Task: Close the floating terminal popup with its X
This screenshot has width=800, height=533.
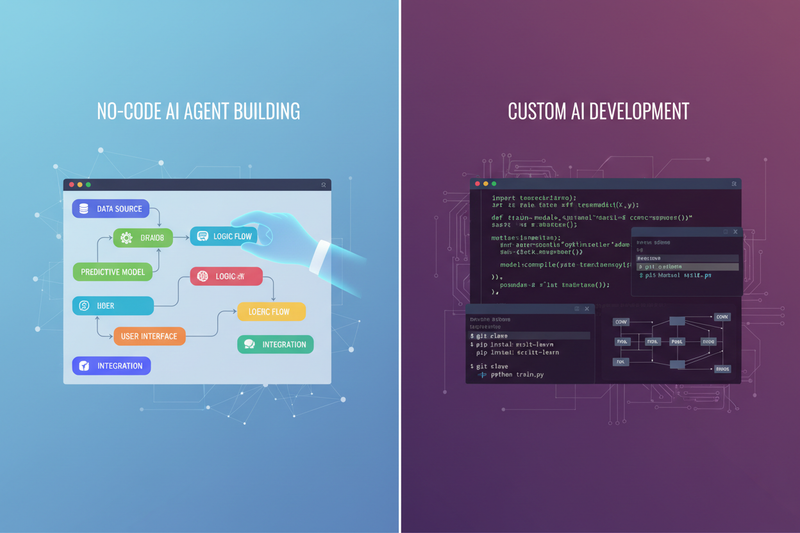Action: [x=735, y=232]
